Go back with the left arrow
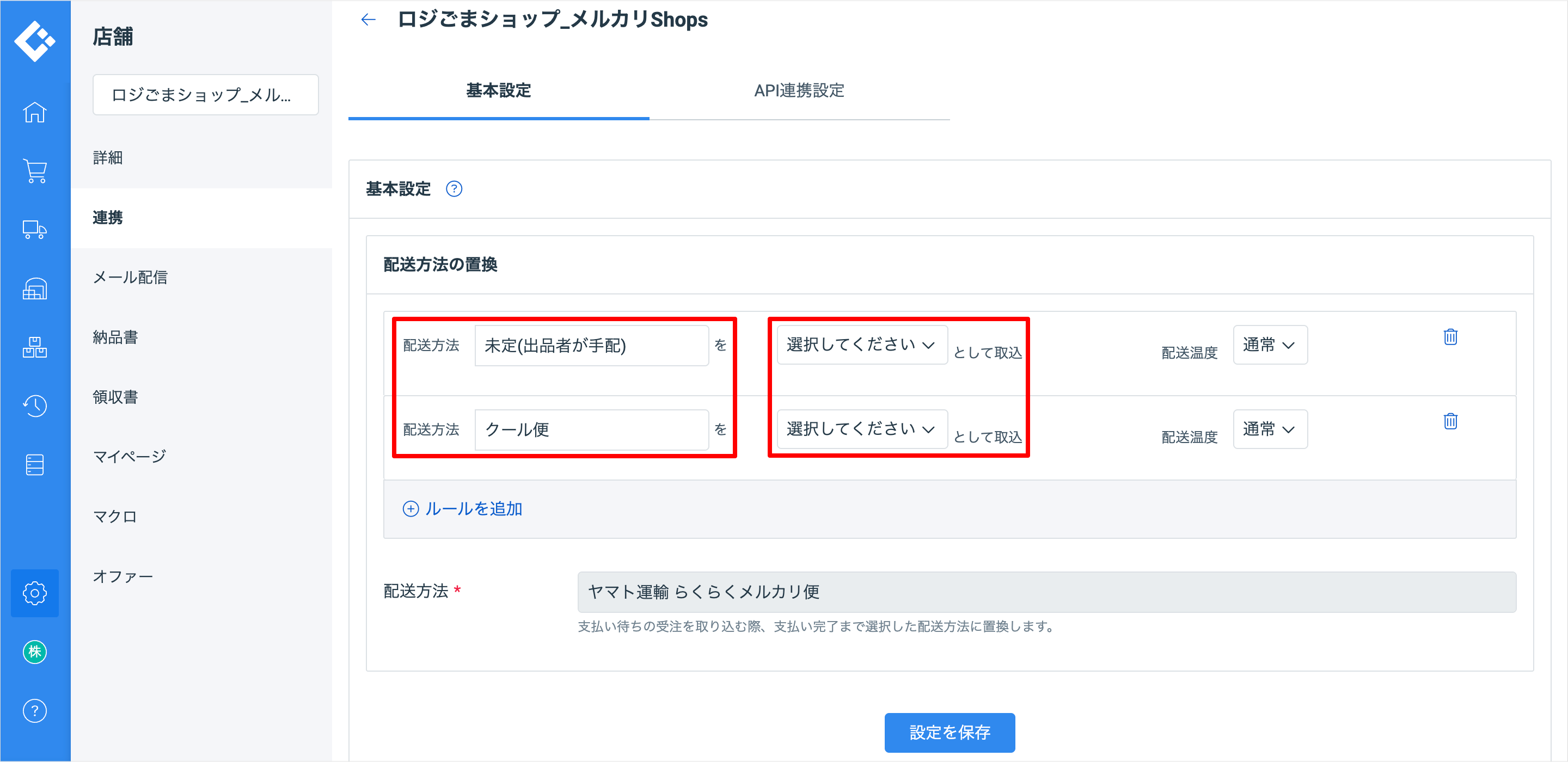Image resolution: width=1568 pixels, height=762 pixels. [x=368, y=20]
